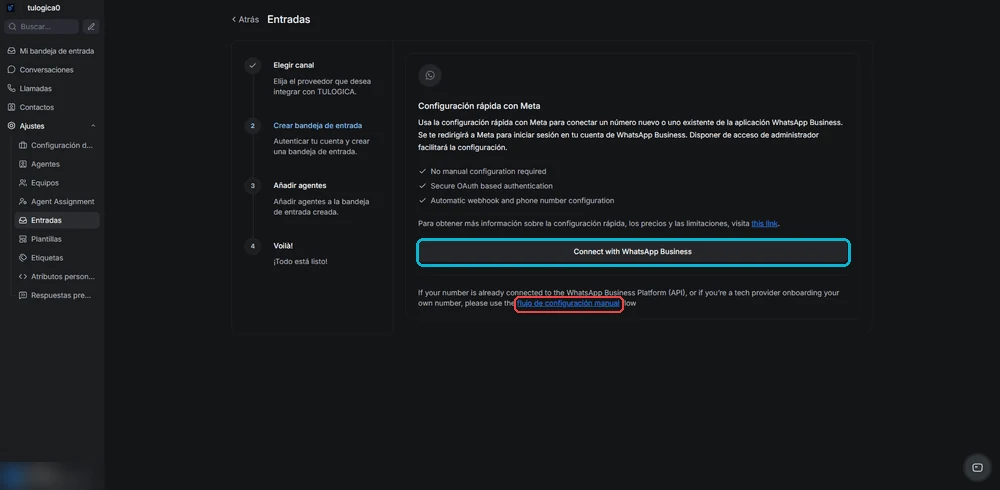Click the tulogica0 account logo icon
Screen dimensions: 1000x490
tap(11, 8)
